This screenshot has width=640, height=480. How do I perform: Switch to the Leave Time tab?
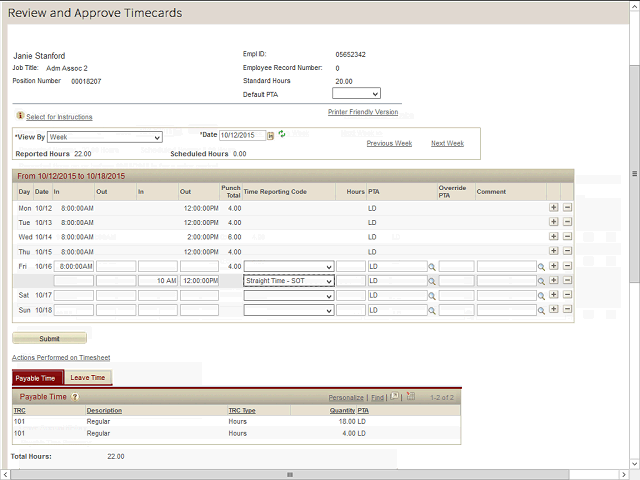tap(87, 377)
